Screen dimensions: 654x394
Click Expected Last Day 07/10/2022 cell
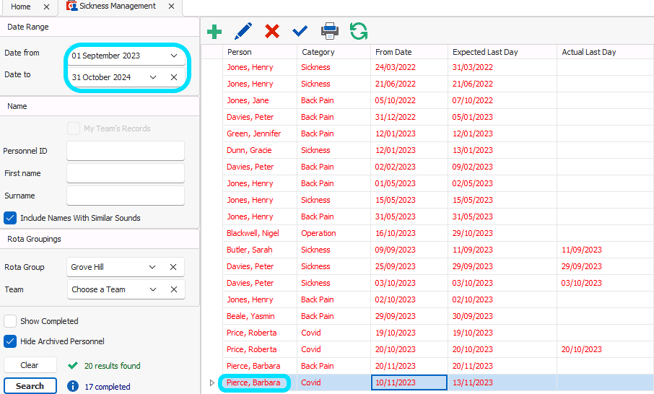click(x=502, y=100)
